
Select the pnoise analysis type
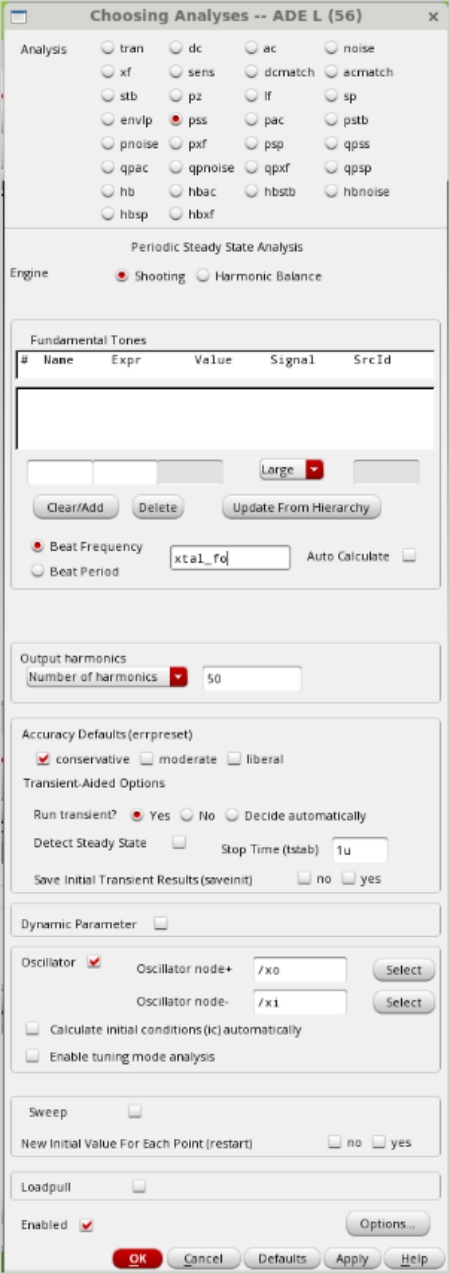click(x=108, y=144)
